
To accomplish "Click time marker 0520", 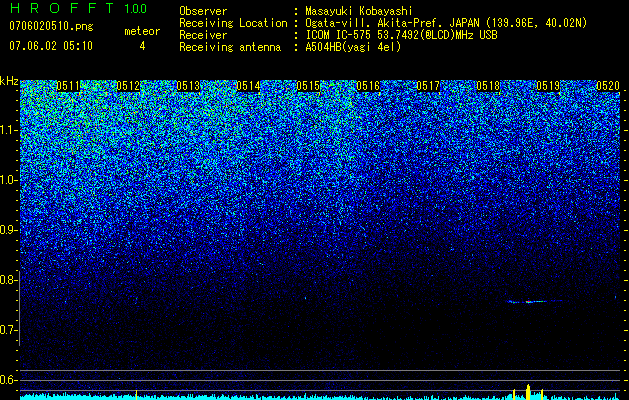I will tap(608, 86).
